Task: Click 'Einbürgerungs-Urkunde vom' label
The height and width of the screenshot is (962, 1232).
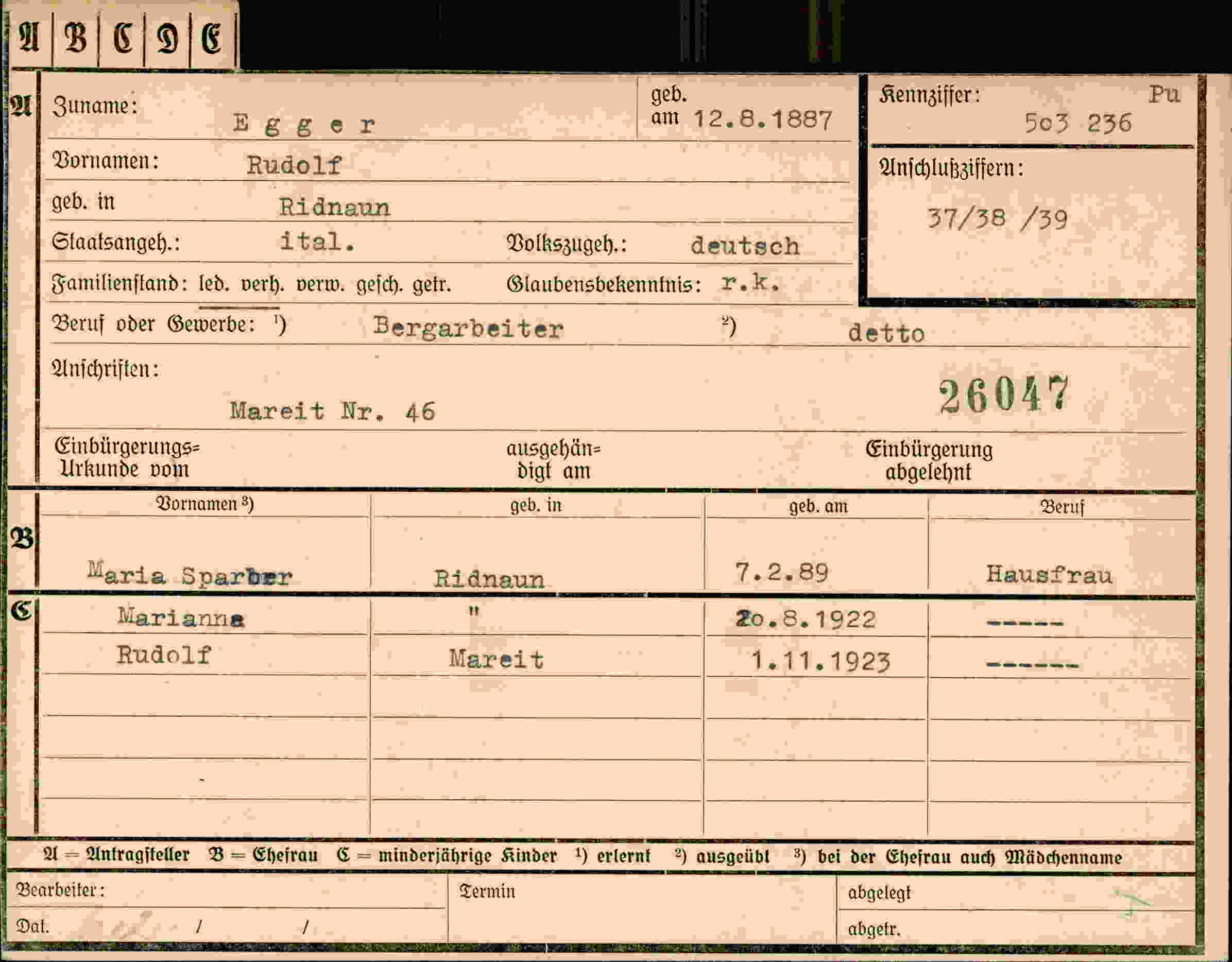Action: [128, 458]
